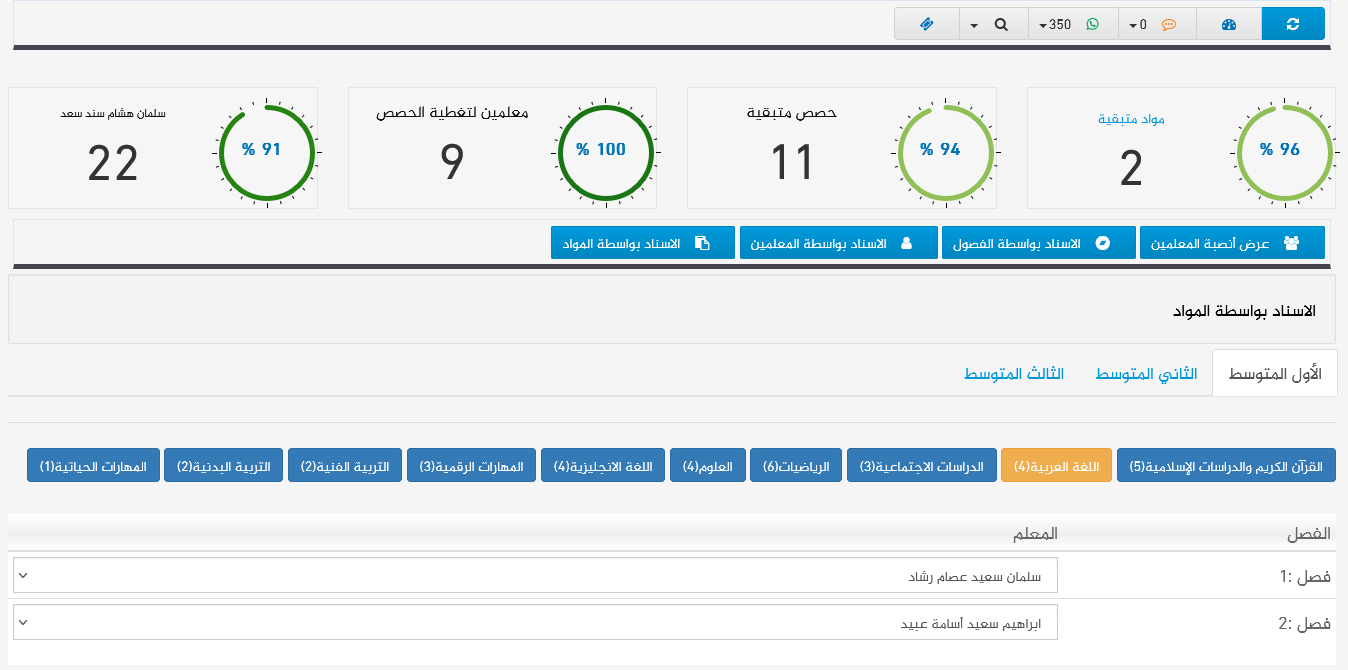Open the مواد متبقية link
This screenshot has width=1348, height=670.
[x=1131, y=119]
